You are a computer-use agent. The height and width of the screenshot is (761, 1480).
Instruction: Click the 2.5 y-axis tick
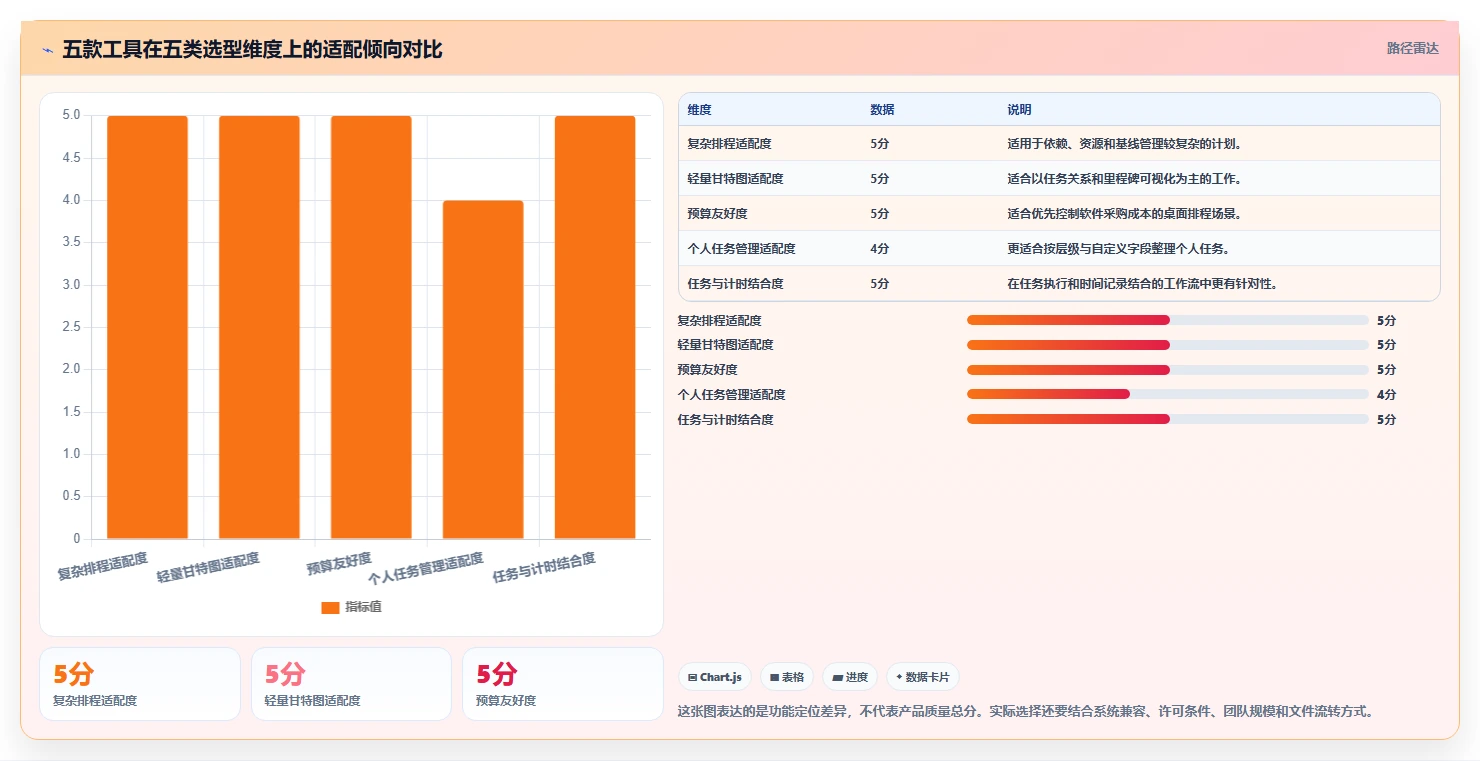71,327
